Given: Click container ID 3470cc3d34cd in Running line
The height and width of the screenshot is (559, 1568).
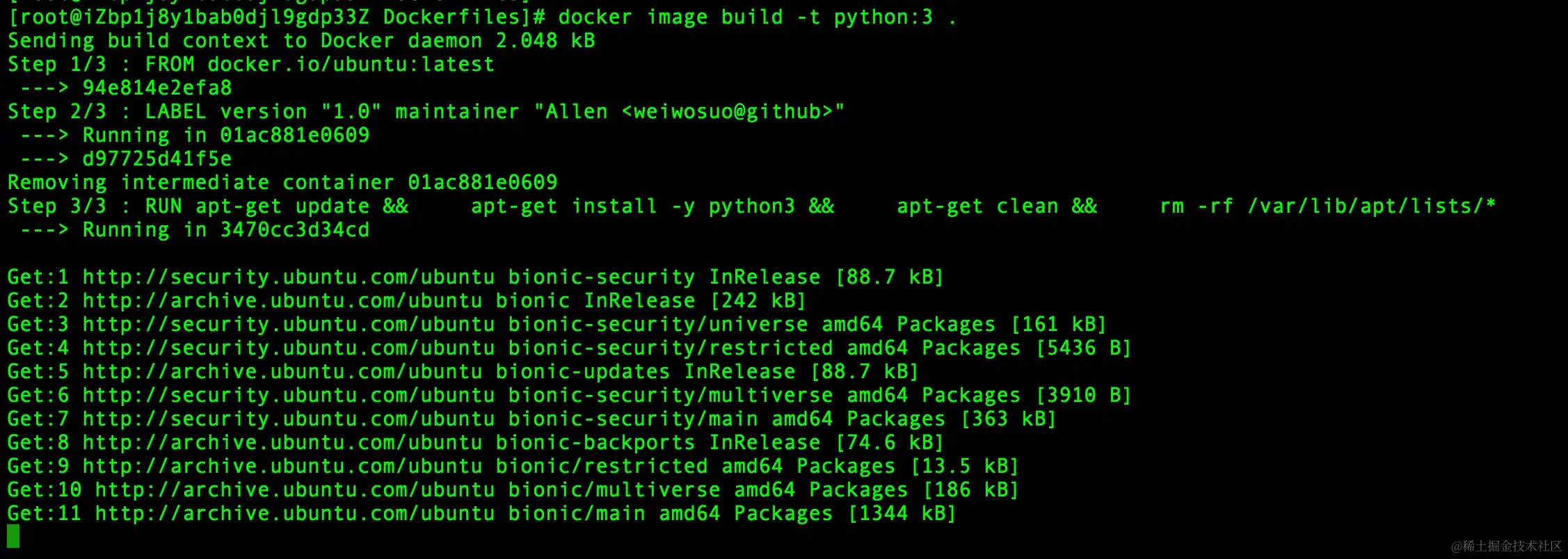Looking at the screenshot, I should (x=295, y=230).
